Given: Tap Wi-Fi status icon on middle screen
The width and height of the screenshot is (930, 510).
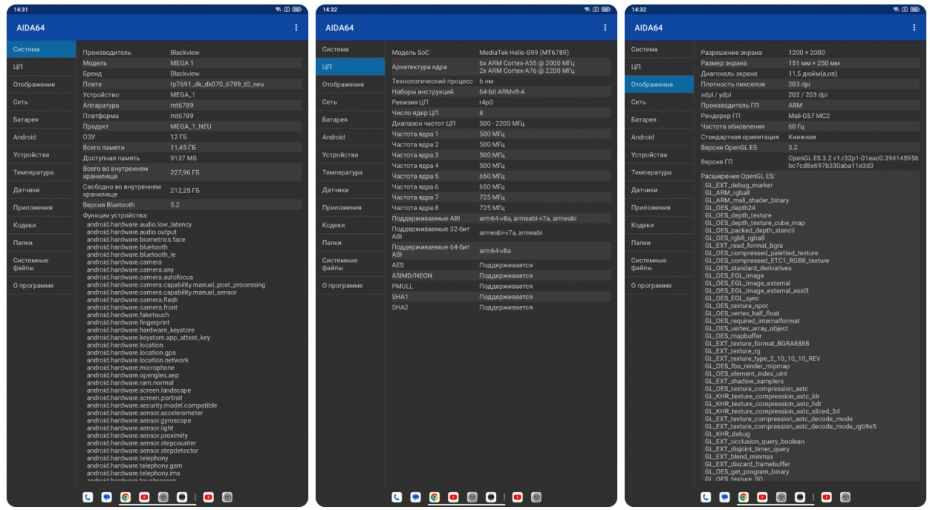Looking at the screenshot, I should pyautogui.click(x=587, y=9).
